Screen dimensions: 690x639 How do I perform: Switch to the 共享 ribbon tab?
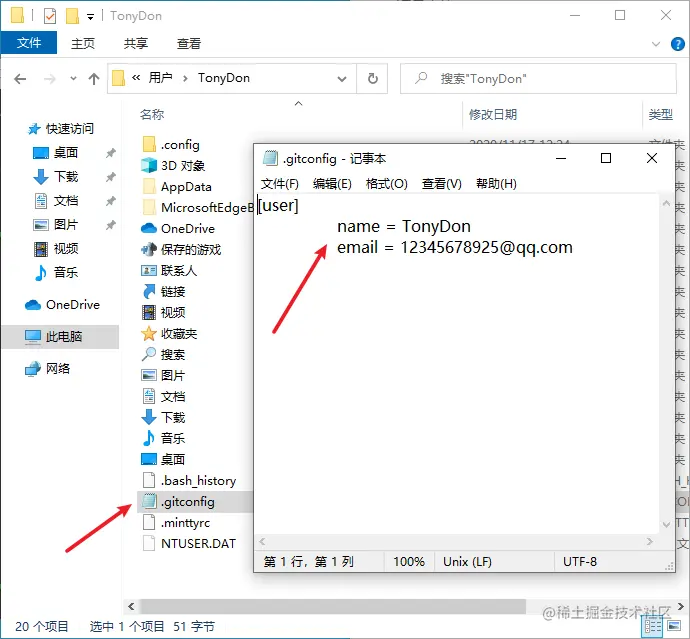[x=136, y=43]
